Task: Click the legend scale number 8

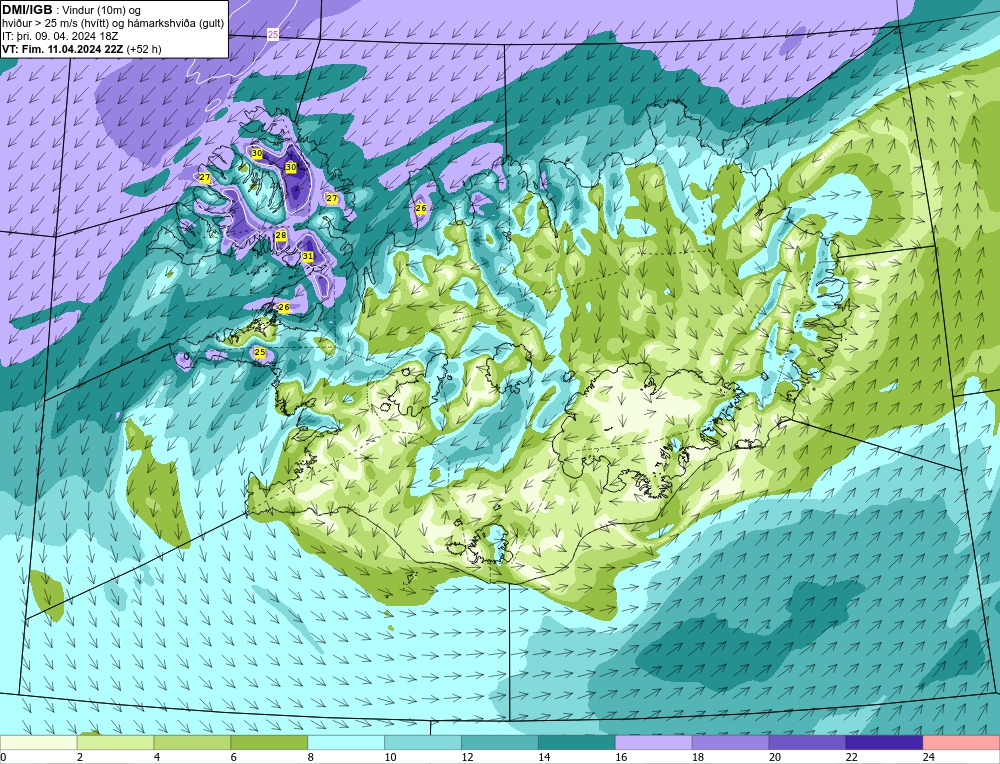Action: point(311,757)
